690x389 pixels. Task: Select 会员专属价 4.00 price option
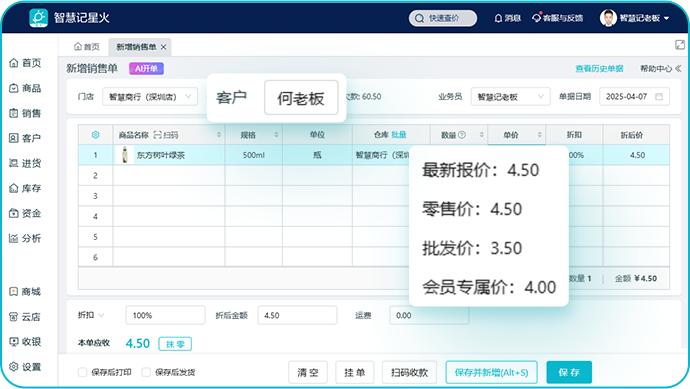pyautogui.click(x=489, y=287)
